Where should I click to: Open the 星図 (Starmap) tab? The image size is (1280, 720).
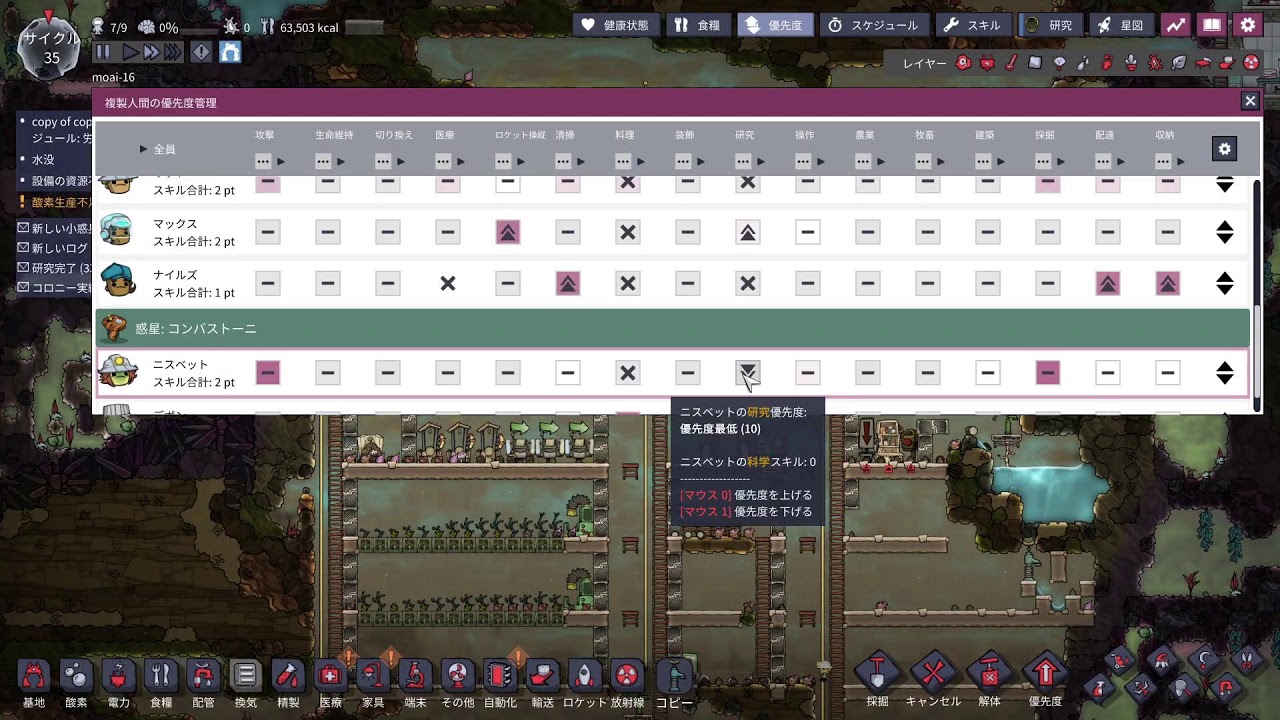(1121, 25)
